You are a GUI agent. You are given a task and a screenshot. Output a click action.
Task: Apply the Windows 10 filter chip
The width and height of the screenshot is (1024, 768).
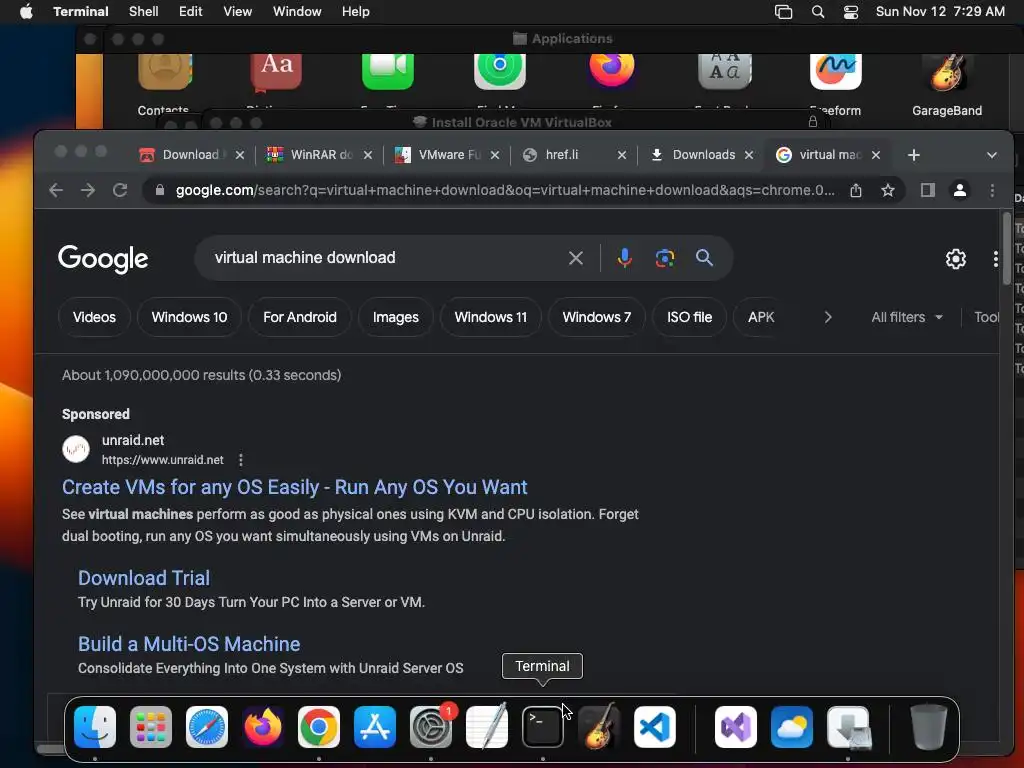(189, 317)
